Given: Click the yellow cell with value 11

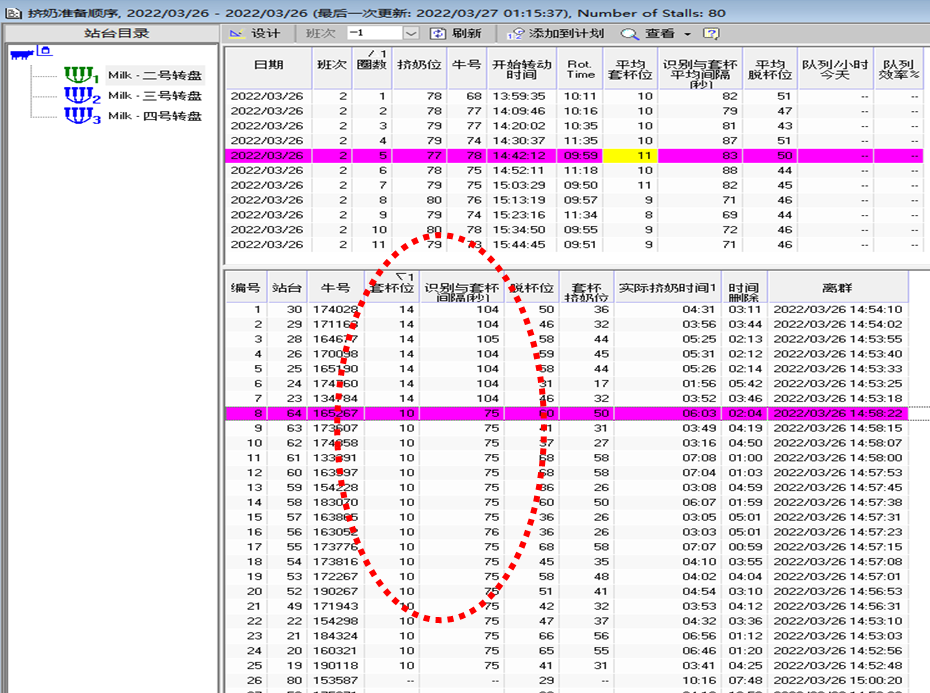Looking at the screenshot, I should pos(630,155).
